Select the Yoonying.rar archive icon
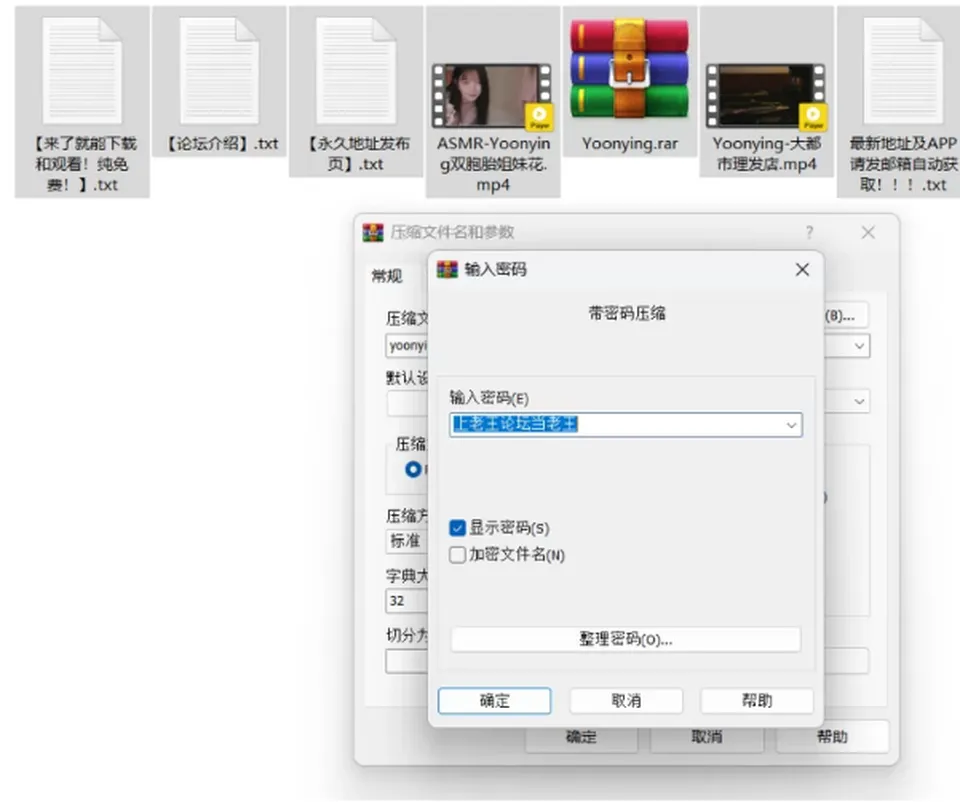The height and width of the screenshot is (802, 960). (x=629, y=69)
